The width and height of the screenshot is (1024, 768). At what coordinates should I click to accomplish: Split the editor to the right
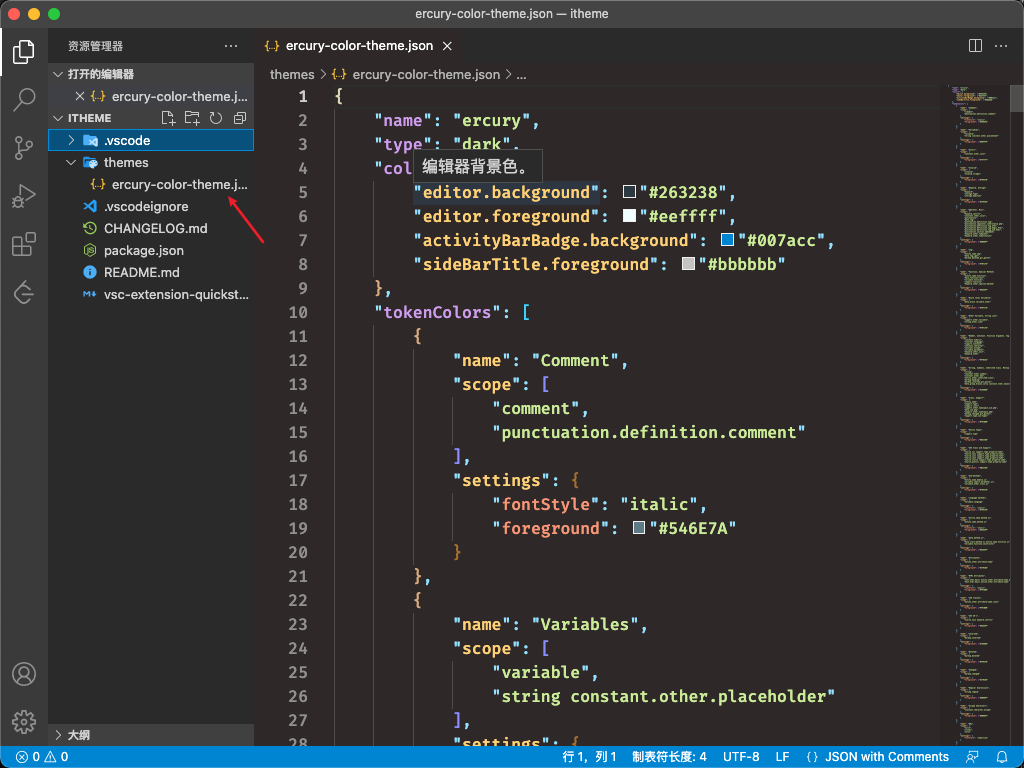(975, 46)
